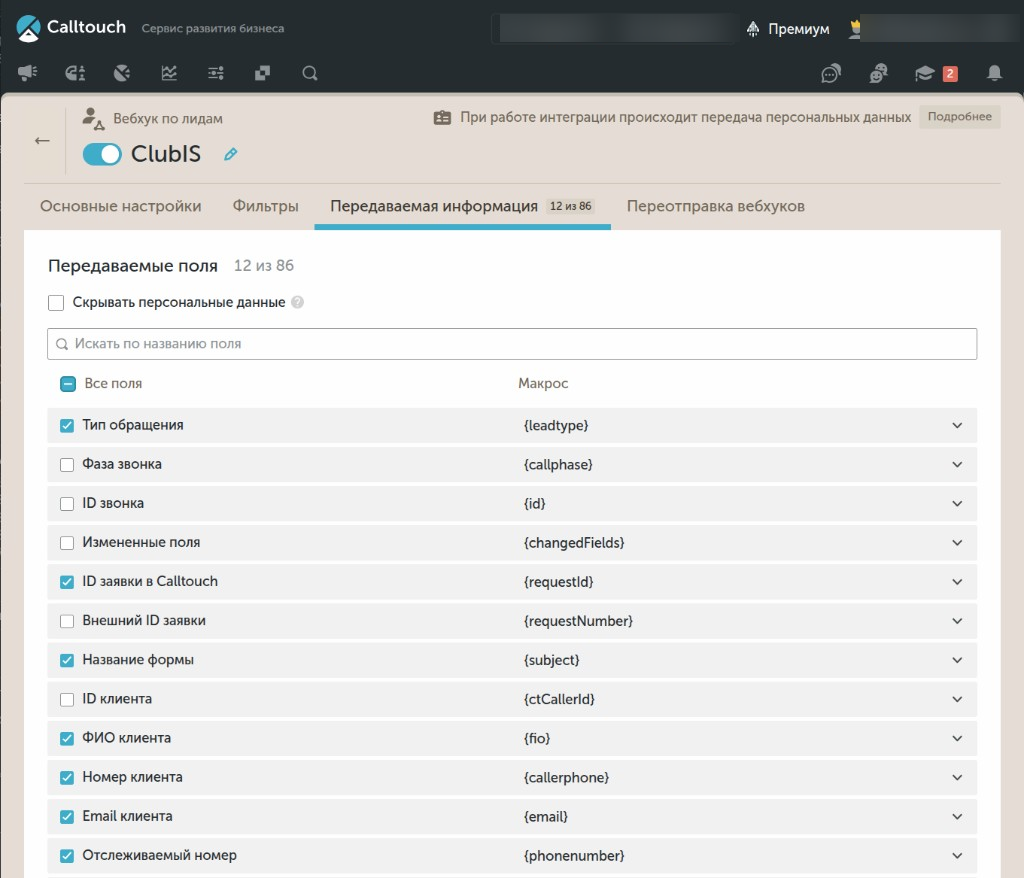Open the overlapping squares integrations icon
Image resolution: width=1024 pixels, height=878 pixels.
263,73
